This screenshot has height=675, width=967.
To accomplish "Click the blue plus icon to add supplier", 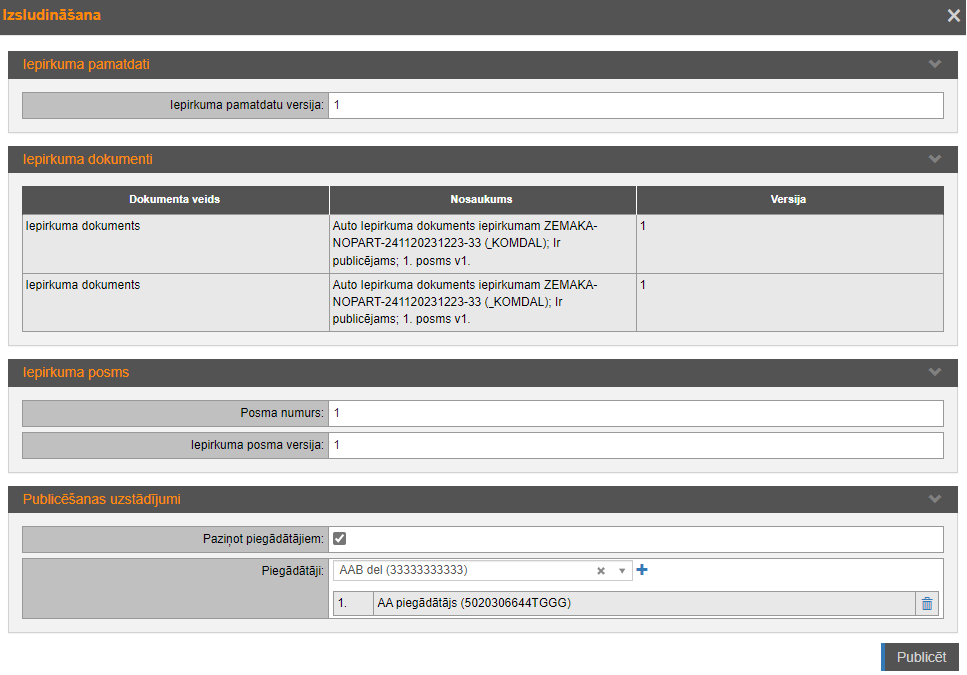I will point(642,570).
